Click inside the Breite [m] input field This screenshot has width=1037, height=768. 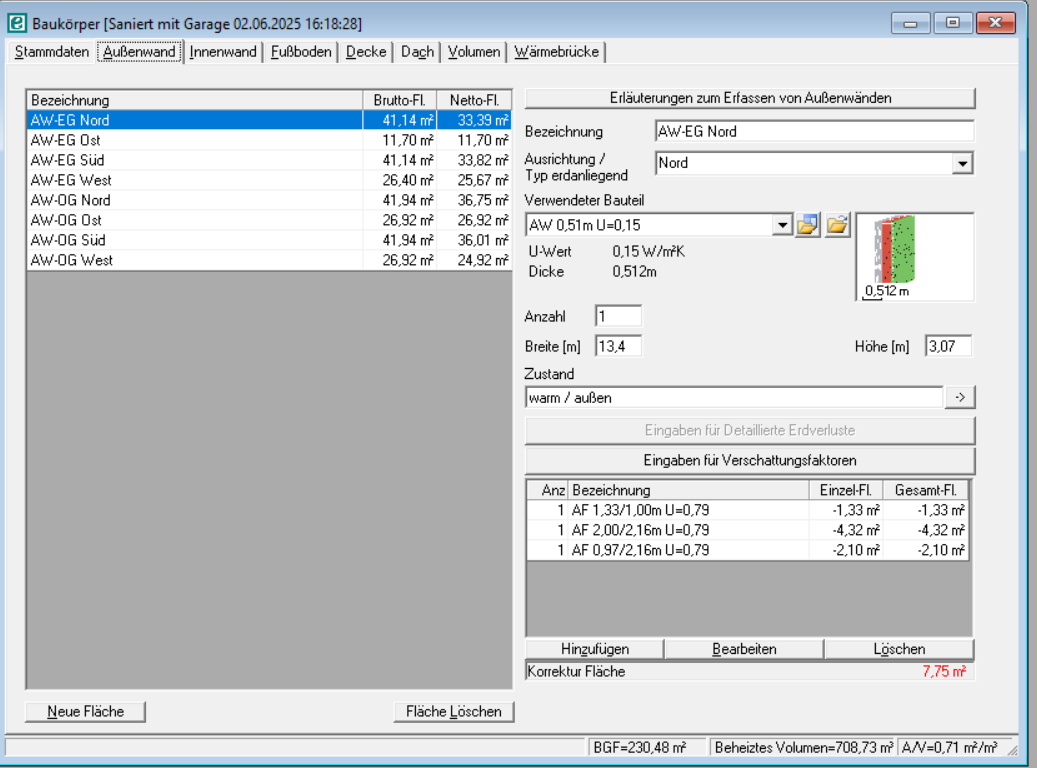[620, 345]
